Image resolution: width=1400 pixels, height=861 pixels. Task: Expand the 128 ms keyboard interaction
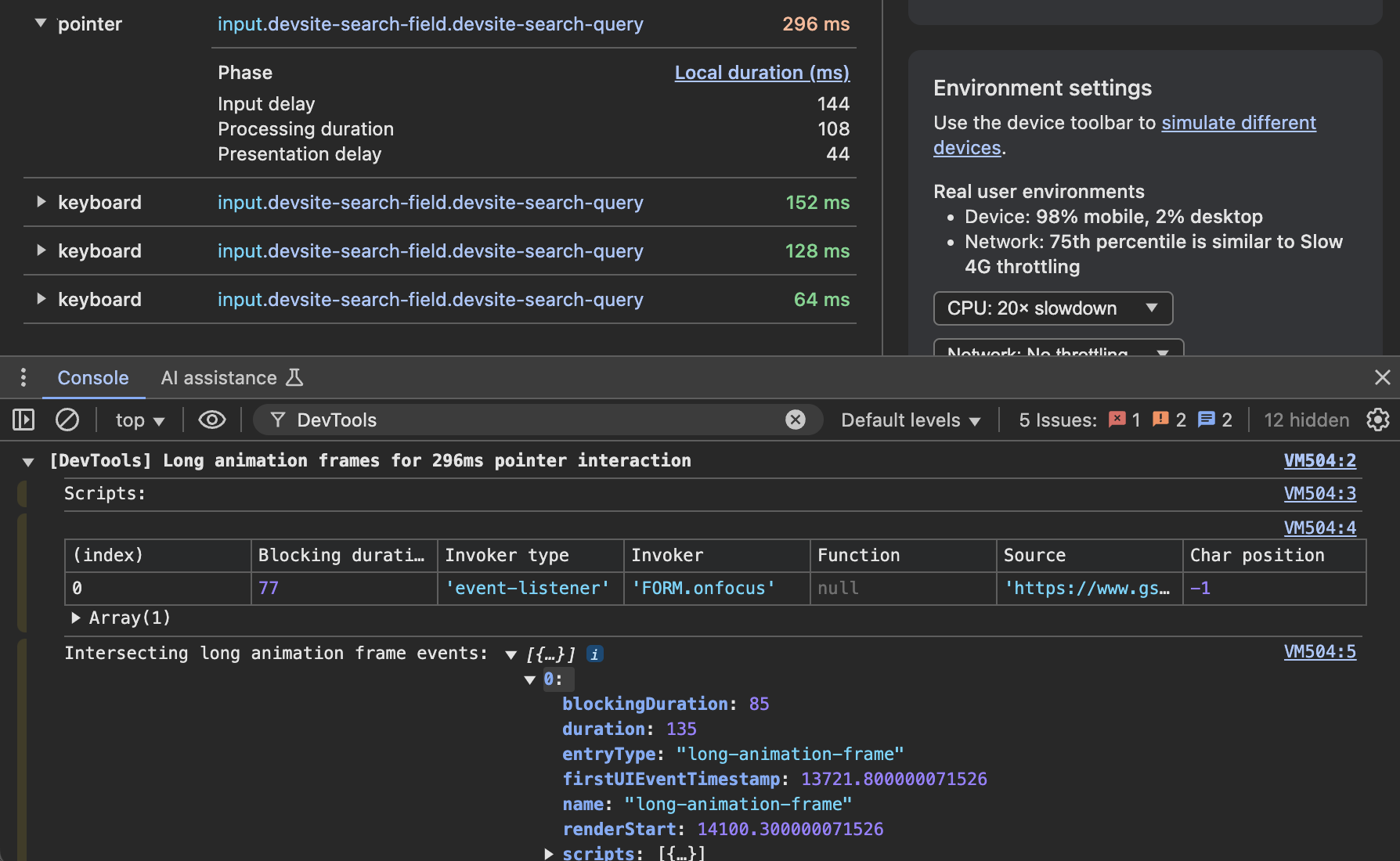click(x=41, y=250)
